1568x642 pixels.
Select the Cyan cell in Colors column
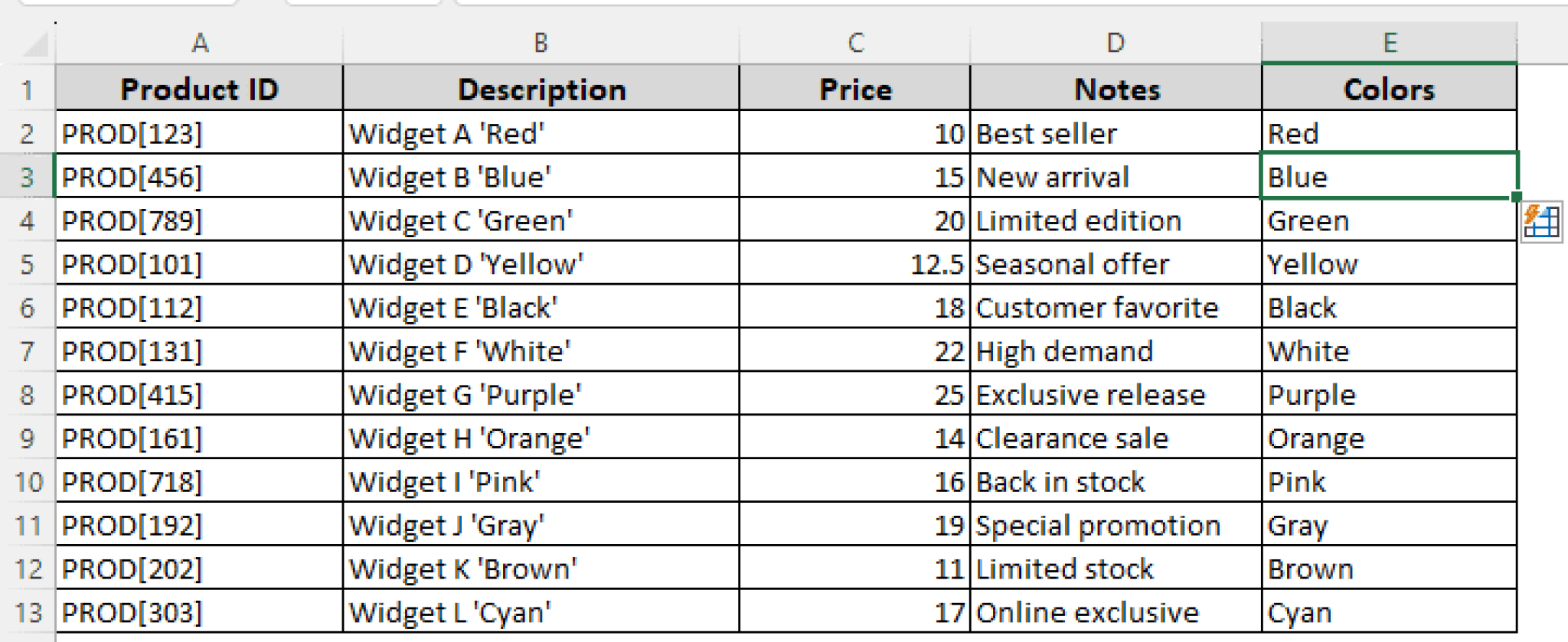pyautogui.click(x=1389, y=611)
